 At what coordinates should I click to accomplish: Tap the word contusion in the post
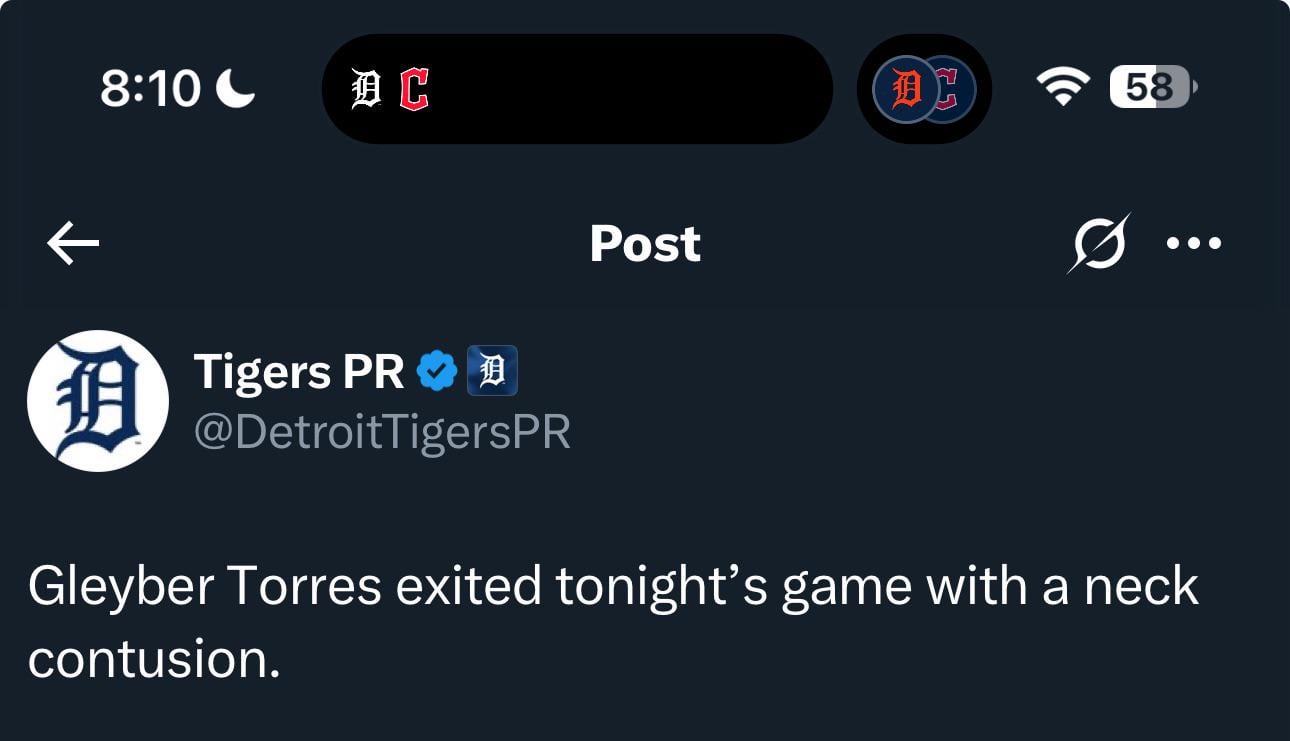tap(153, 658)
